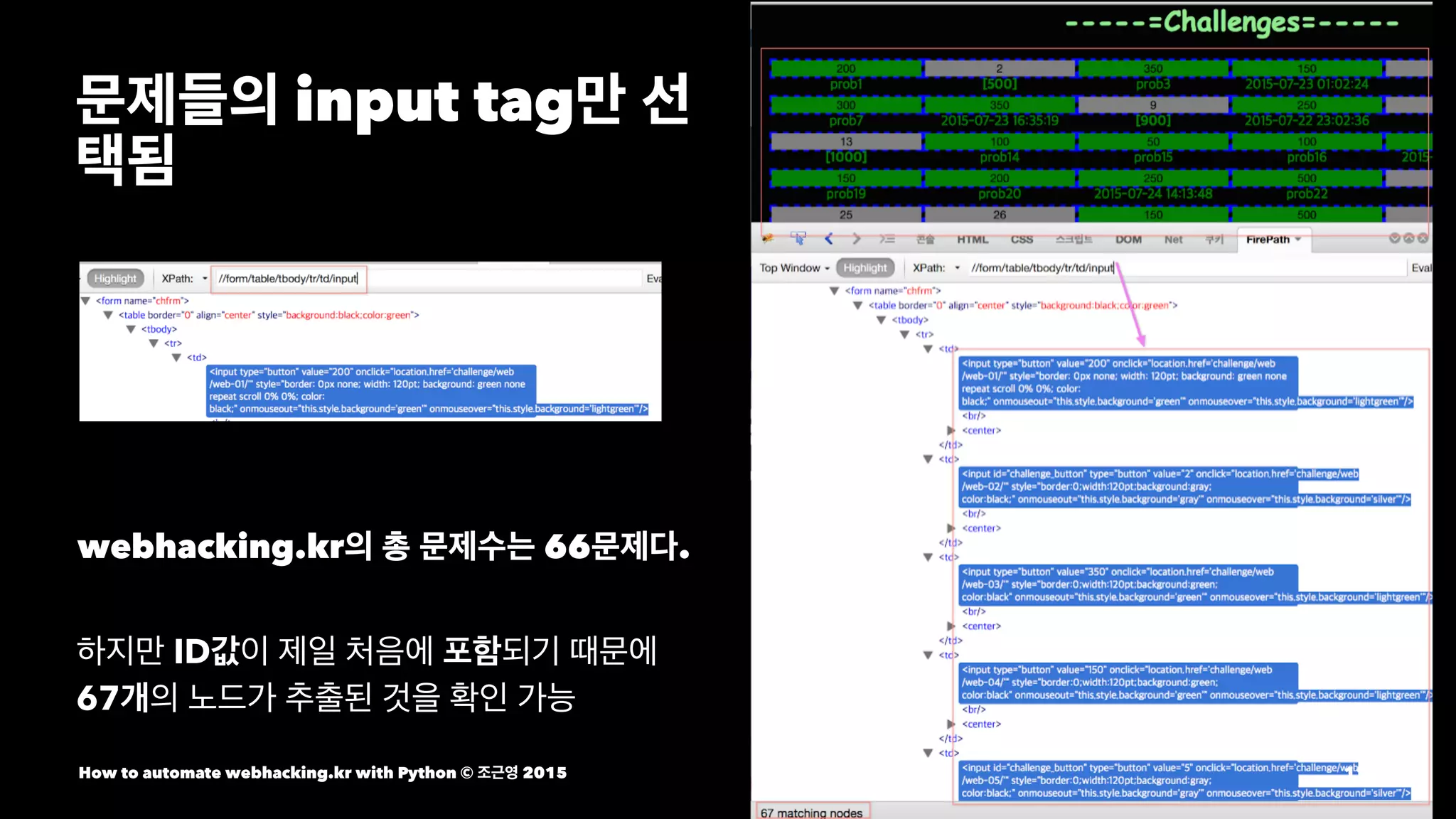
Task: Collapse the td node containing the web-03 input
Action: click(928, 557)
